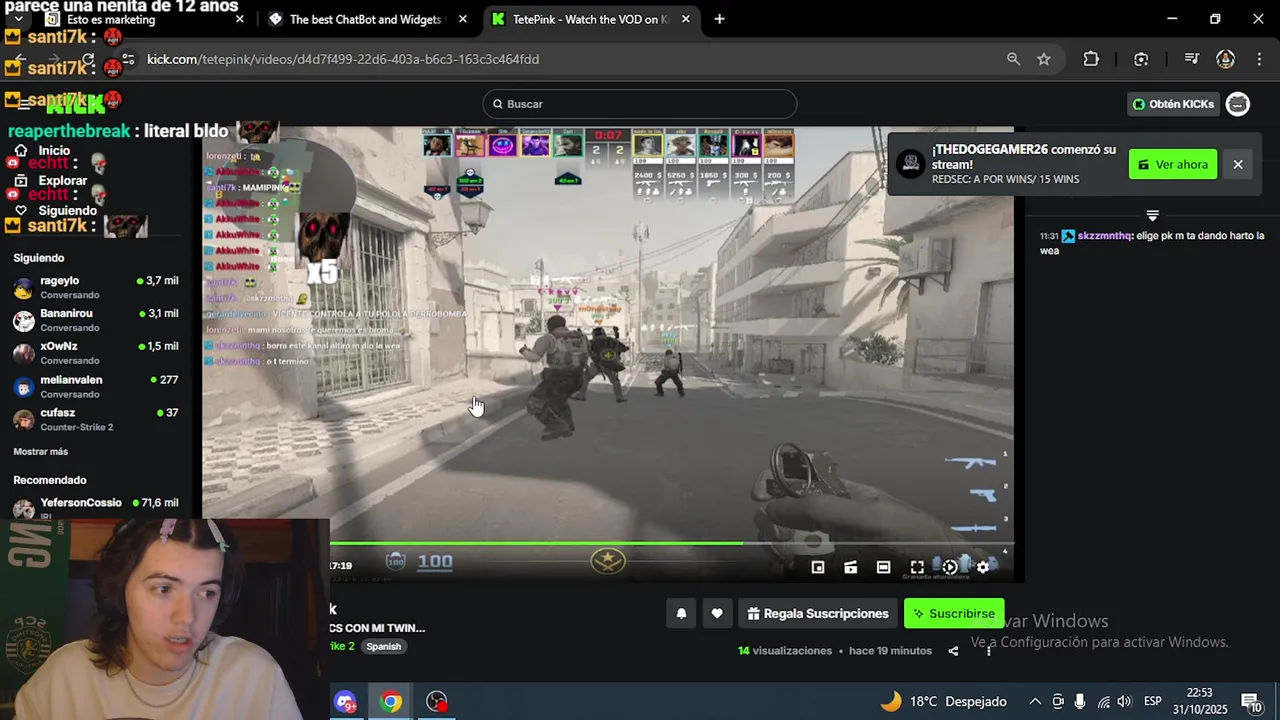Toggle fullscreen on the video player
The image size is (1280, 720).
(x=917, y=567)
